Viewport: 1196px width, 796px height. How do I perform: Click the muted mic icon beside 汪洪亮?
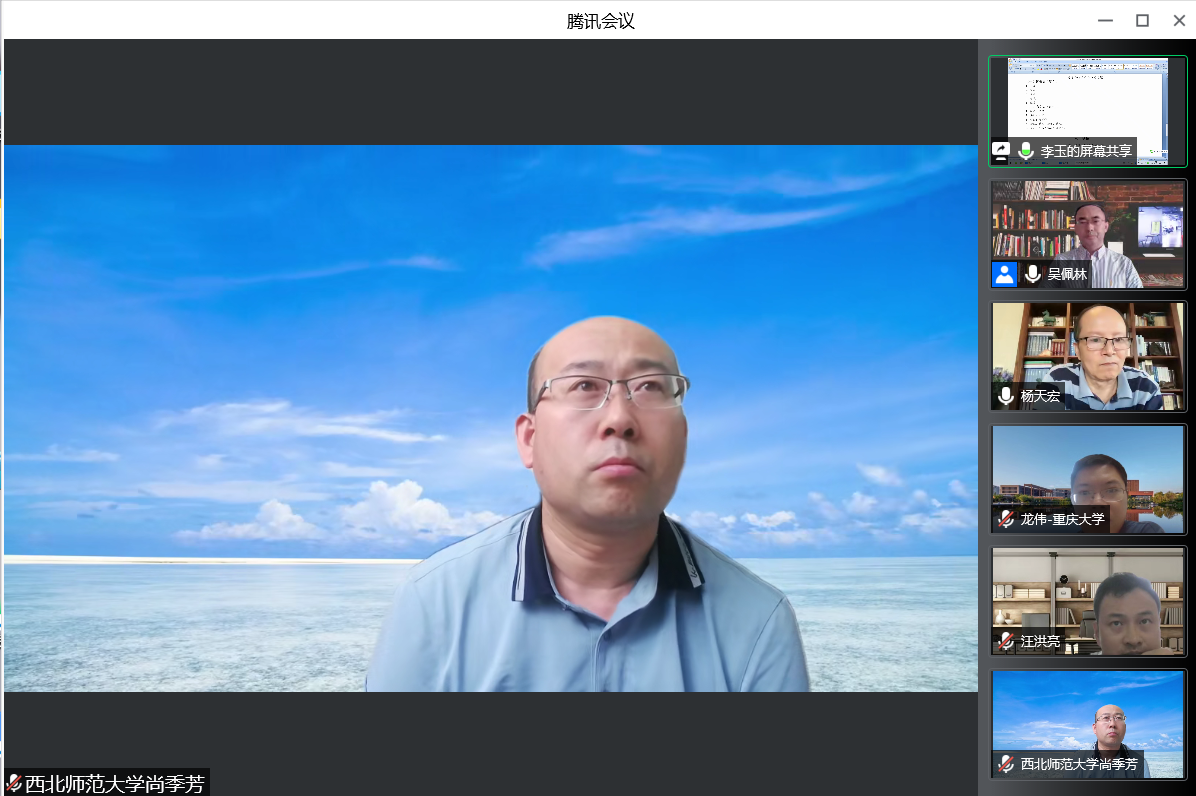(1006, 642)
